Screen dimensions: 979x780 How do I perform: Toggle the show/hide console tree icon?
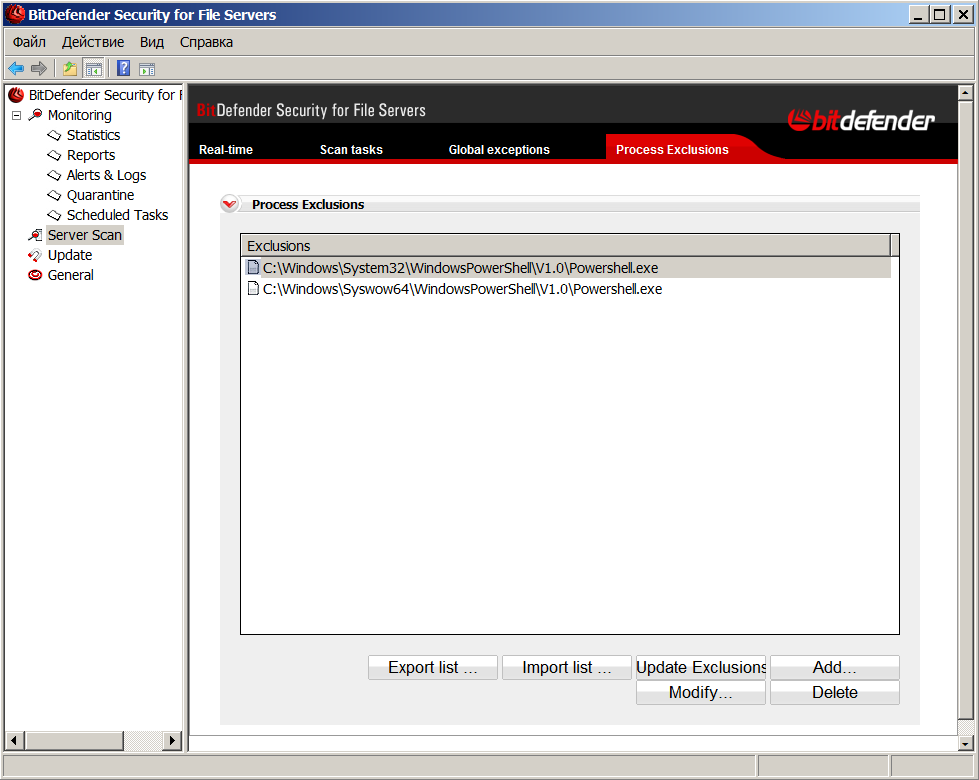pyautogui.click(x=94, y=69)
